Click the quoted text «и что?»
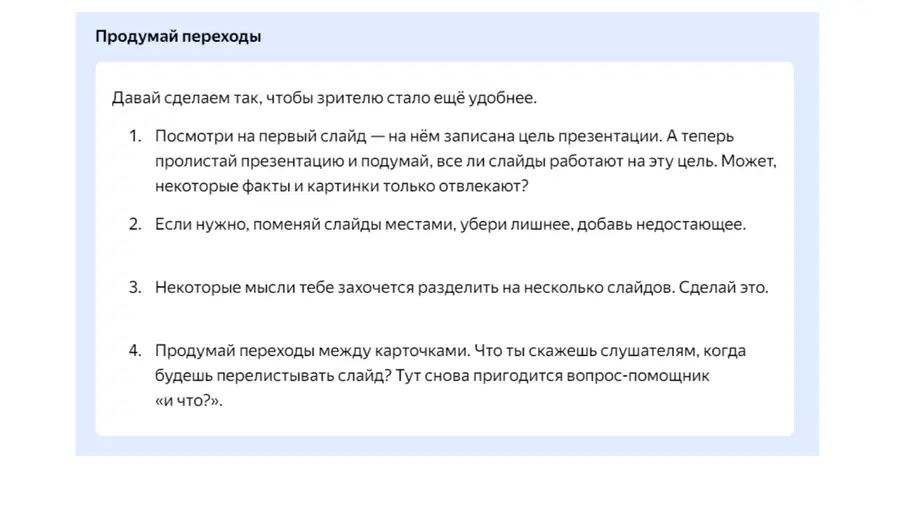Viewport: 900px width, 506px height. pyautogui.click(x=188, y=400)
